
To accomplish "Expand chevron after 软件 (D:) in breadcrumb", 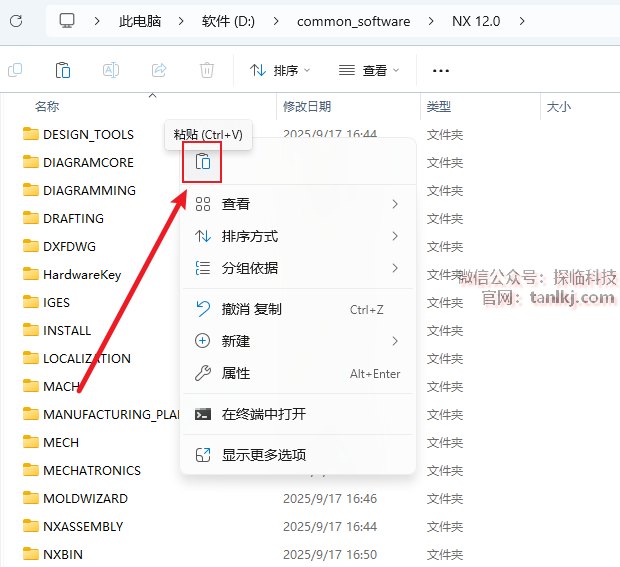I will point(276,21).
